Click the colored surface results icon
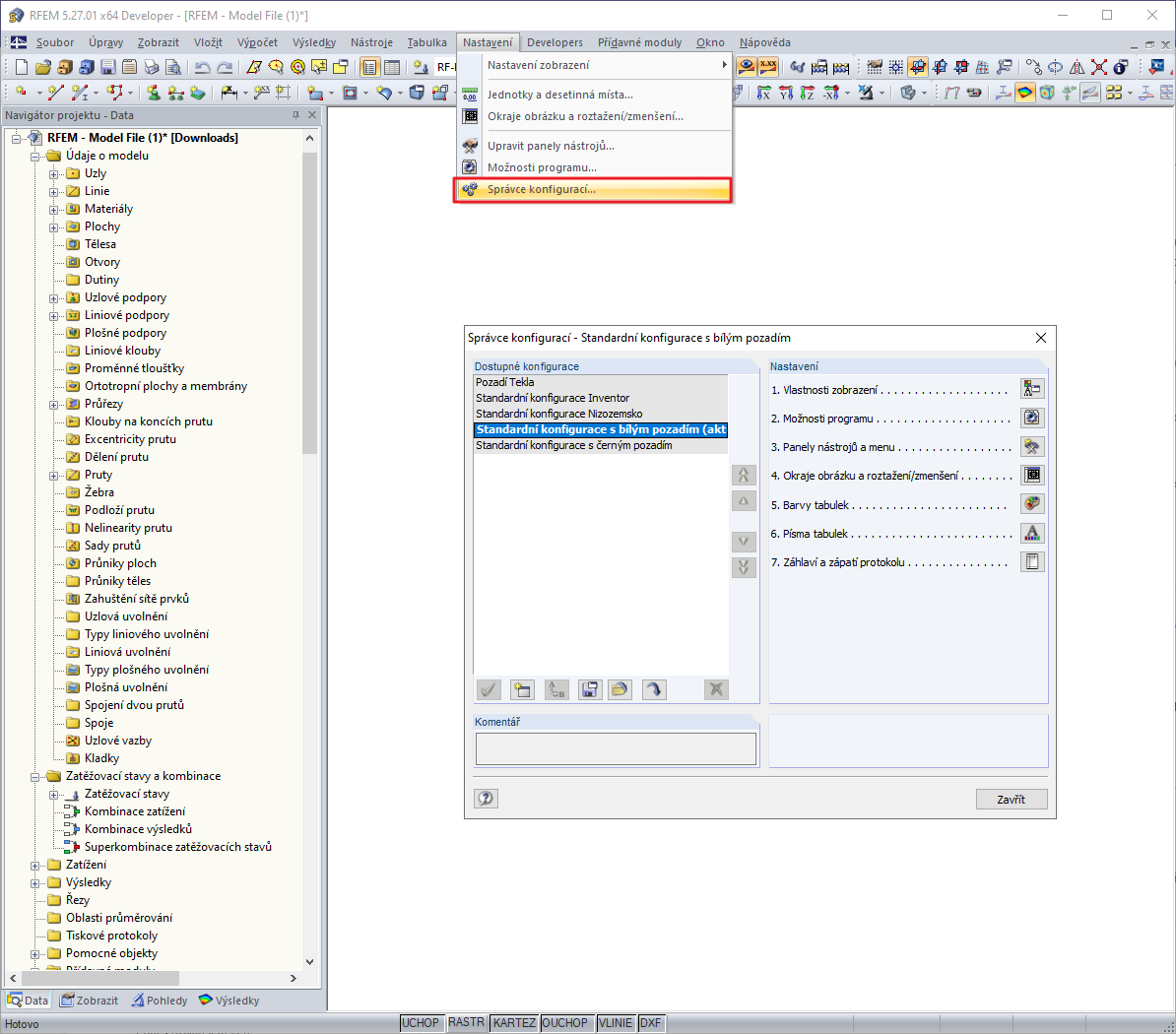The image size is (1176, 1034). click(x=1024, y=93)
